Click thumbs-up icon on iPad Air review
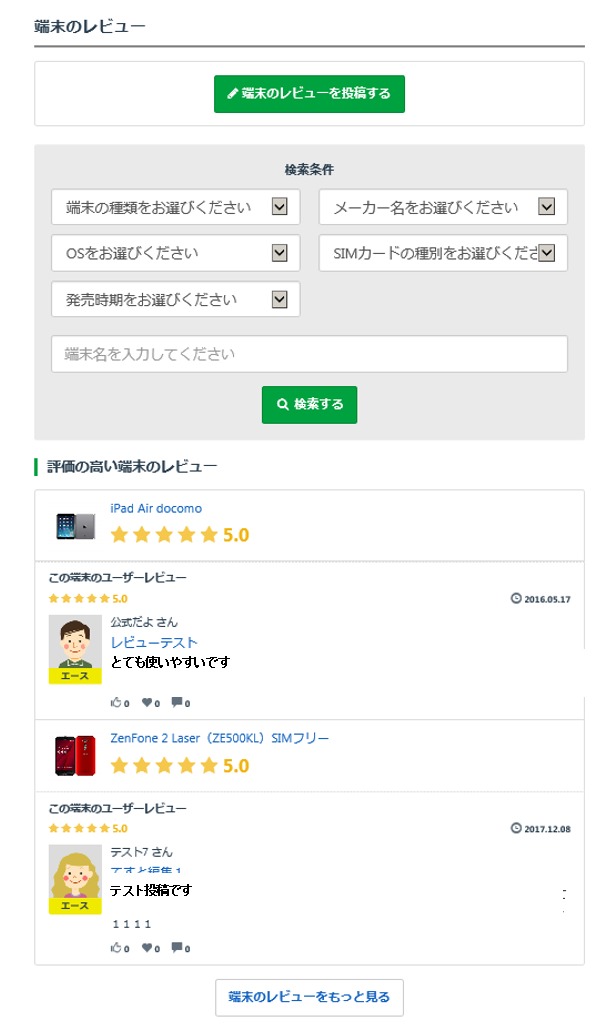611x1035 pixels. (x=116, y=702)
